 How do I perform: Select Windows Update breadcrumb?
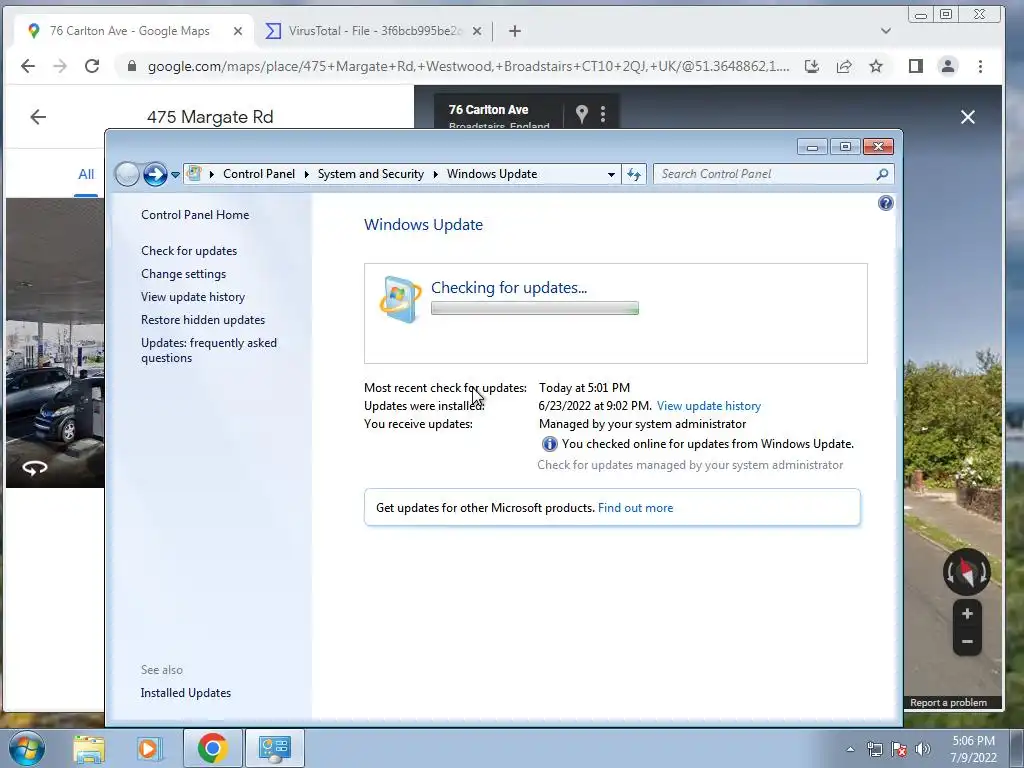[492, 174]
